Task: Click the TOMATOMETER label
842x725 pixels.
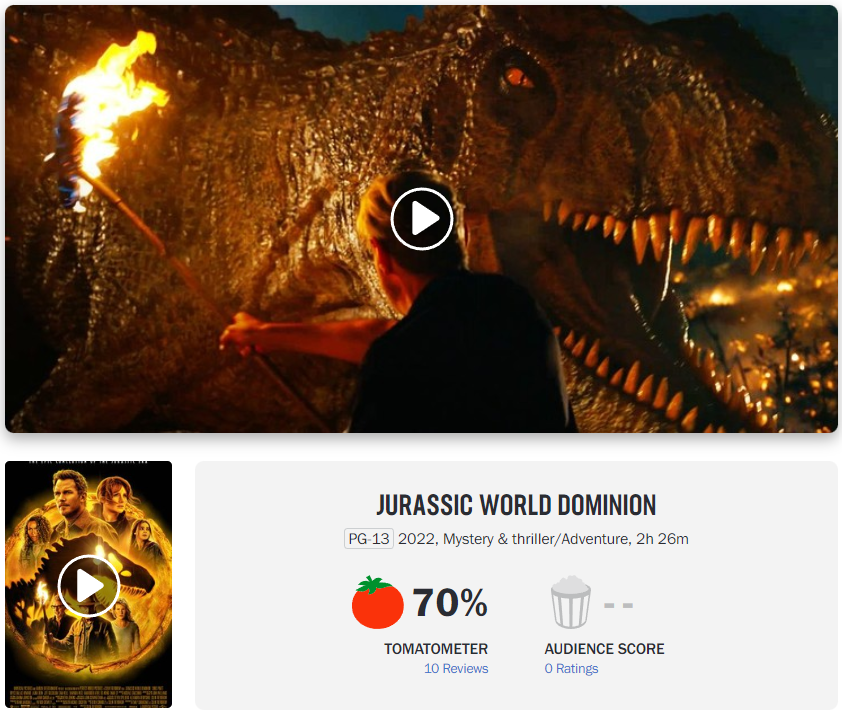Action: click(436, 649)
